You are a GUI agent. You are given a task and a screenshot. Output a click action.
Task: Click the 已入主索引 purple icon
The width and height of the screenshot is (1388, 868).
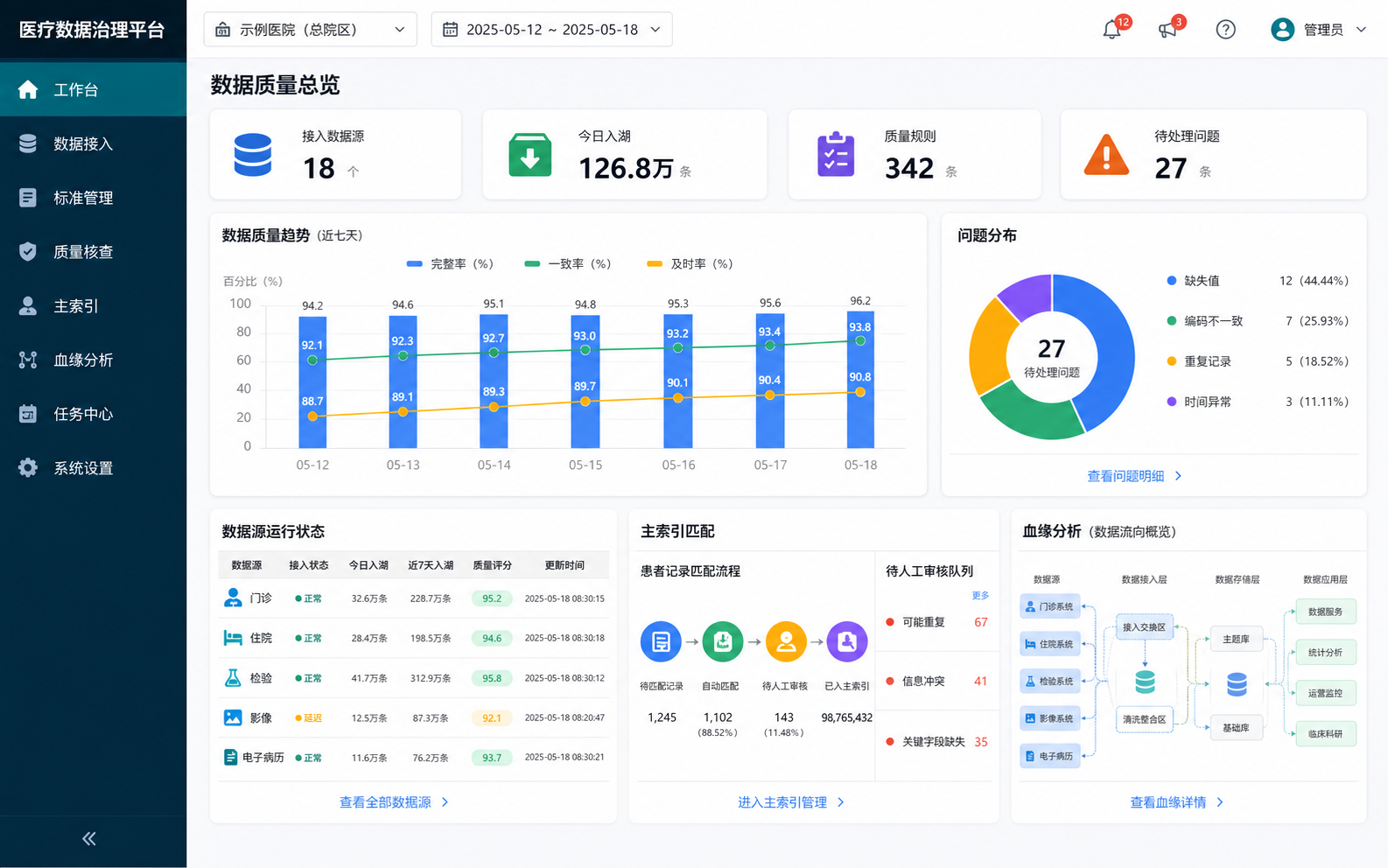point(847,642)
